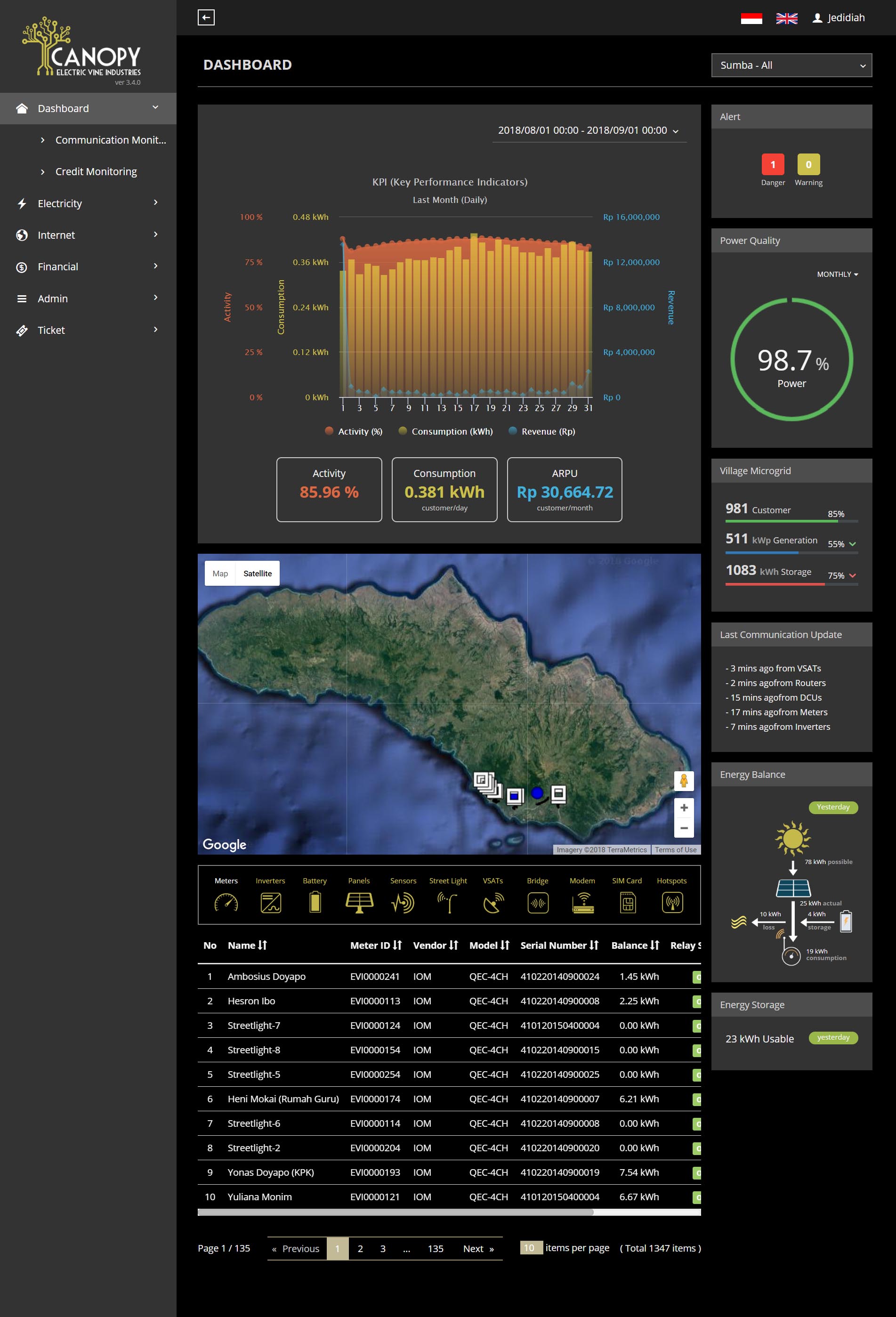
Task: Select the Meters device icon
Action: (226, 902)
